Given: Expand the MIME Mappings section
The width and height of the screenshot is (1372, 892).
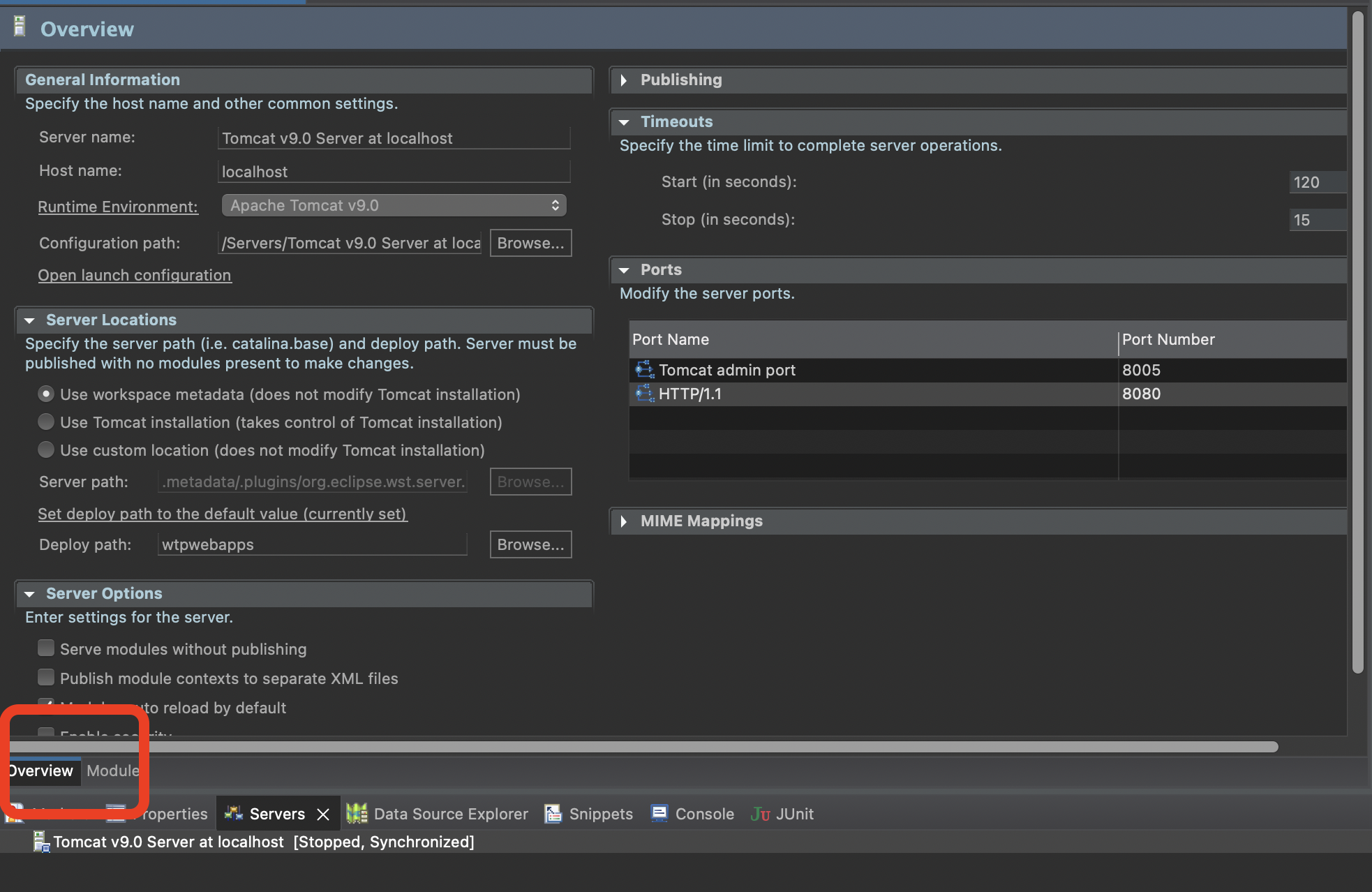Looking at the screenshot, I should (624, 521).
